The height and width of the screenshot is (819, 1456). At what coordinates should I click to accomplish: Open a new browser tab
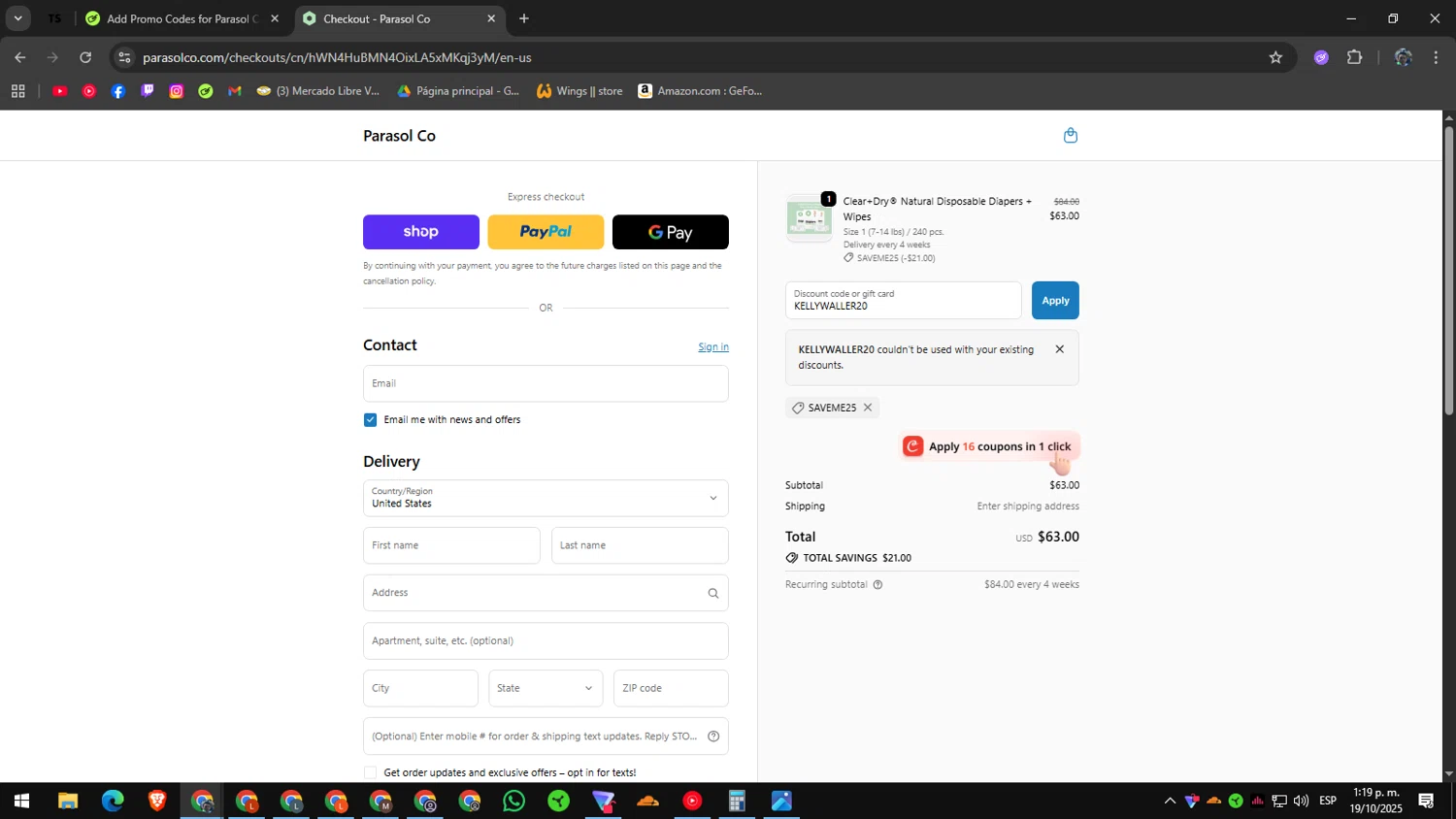click(524, 18)
